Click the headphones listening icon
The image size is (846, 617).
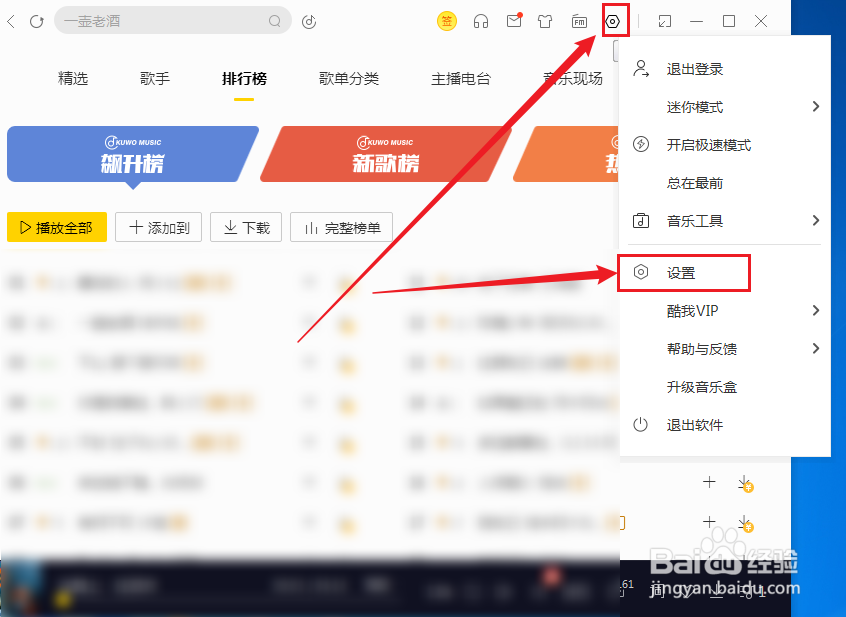tap(480, 20)
